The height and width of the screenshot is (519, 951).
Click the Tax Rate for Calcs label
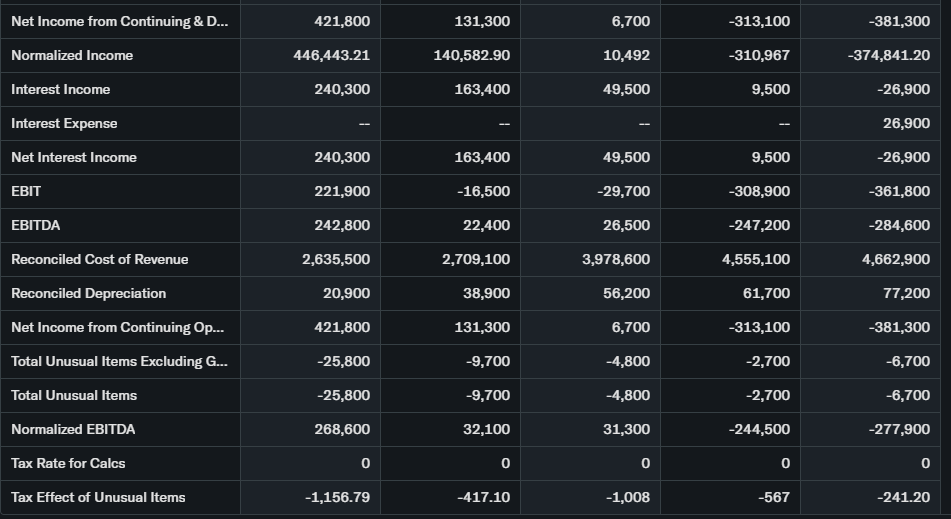click(x=68, y=463)
